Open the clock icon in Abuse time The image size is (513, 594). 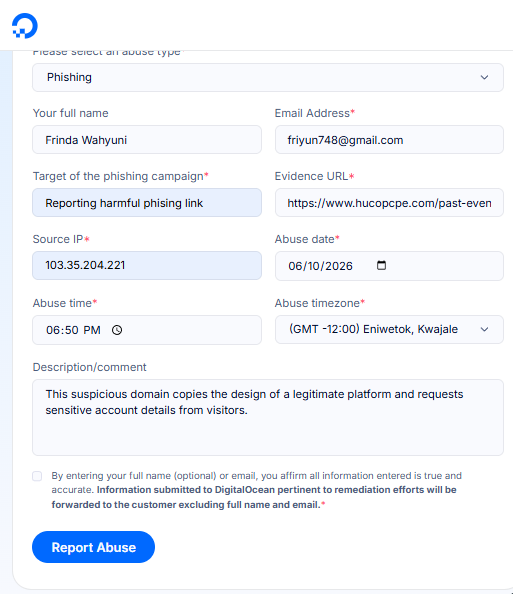click(117, 330)
